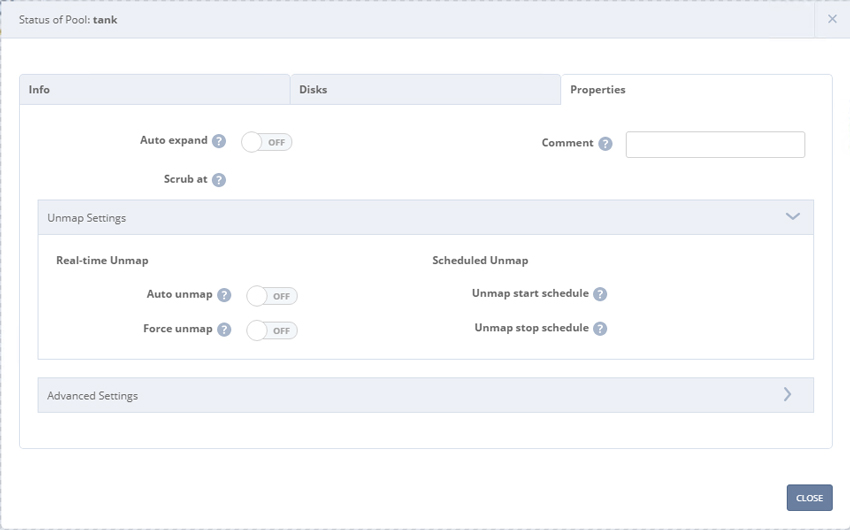The image size is (850, 530).
Task: Click the Unmap Settings section header
Action: (426, 217)
